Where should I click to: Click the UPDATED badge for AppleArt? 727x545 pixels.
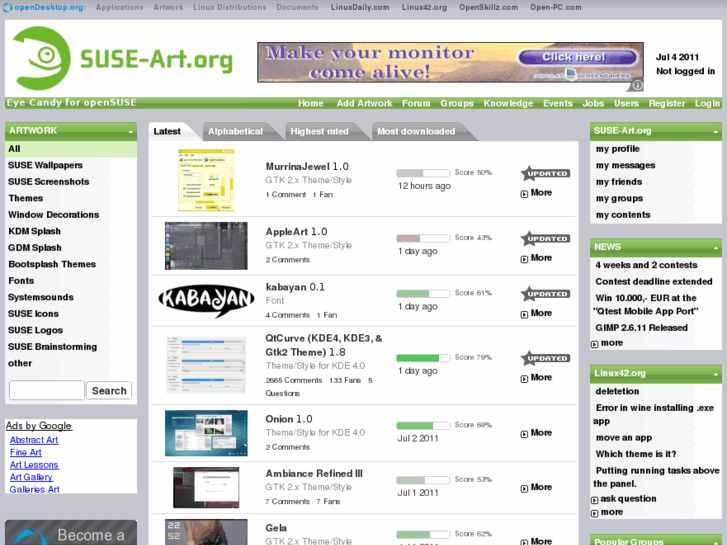(x=545, y=238)
